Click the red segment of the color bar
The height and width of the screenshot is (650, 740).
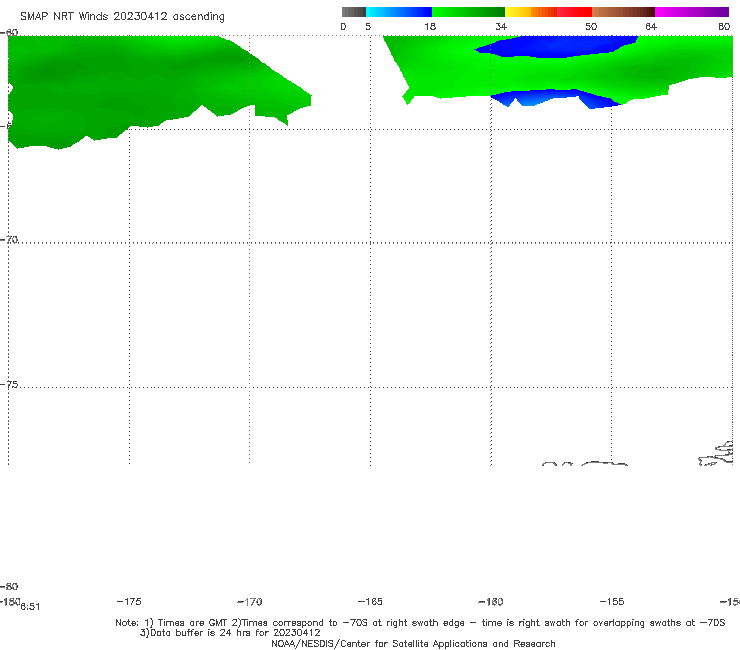point(574,12)
